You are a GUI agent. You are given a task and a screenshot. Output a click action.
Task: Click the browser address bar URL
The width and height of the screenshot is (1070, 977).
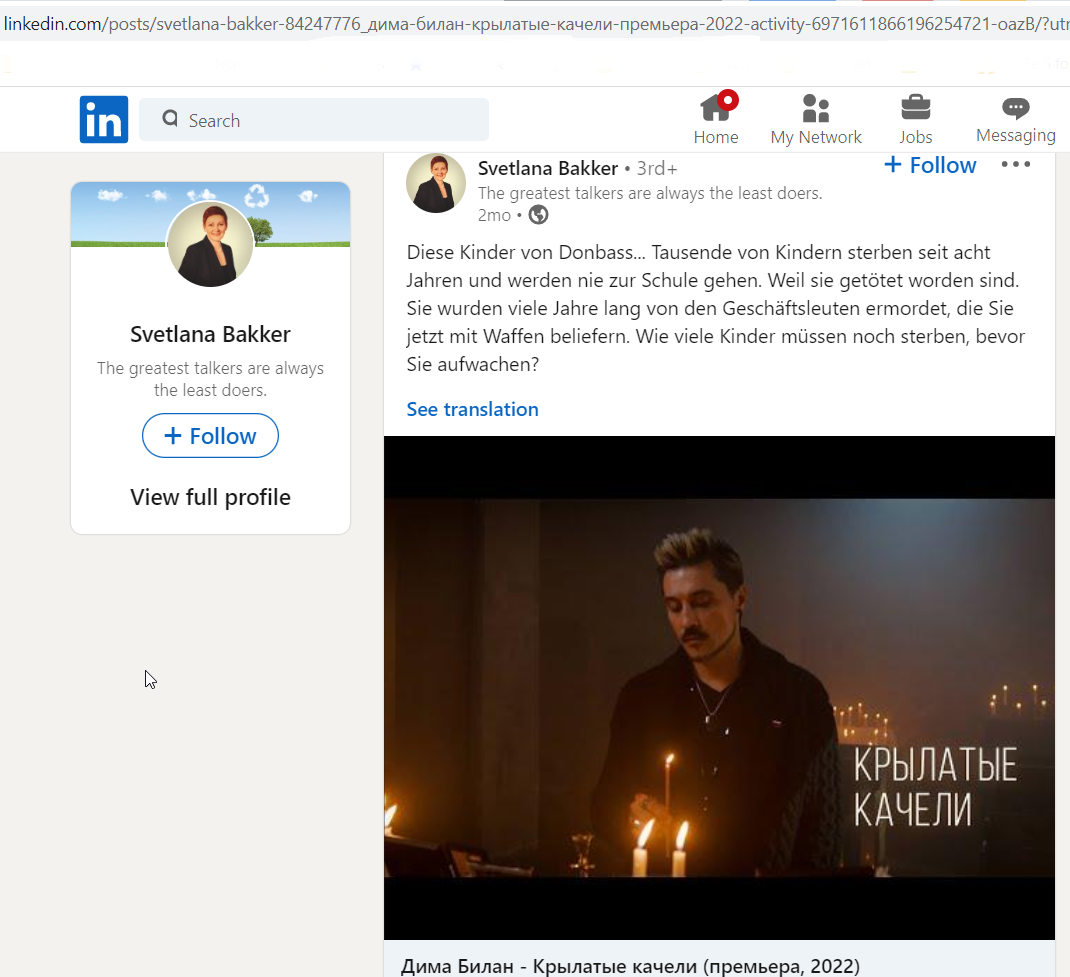535,24
